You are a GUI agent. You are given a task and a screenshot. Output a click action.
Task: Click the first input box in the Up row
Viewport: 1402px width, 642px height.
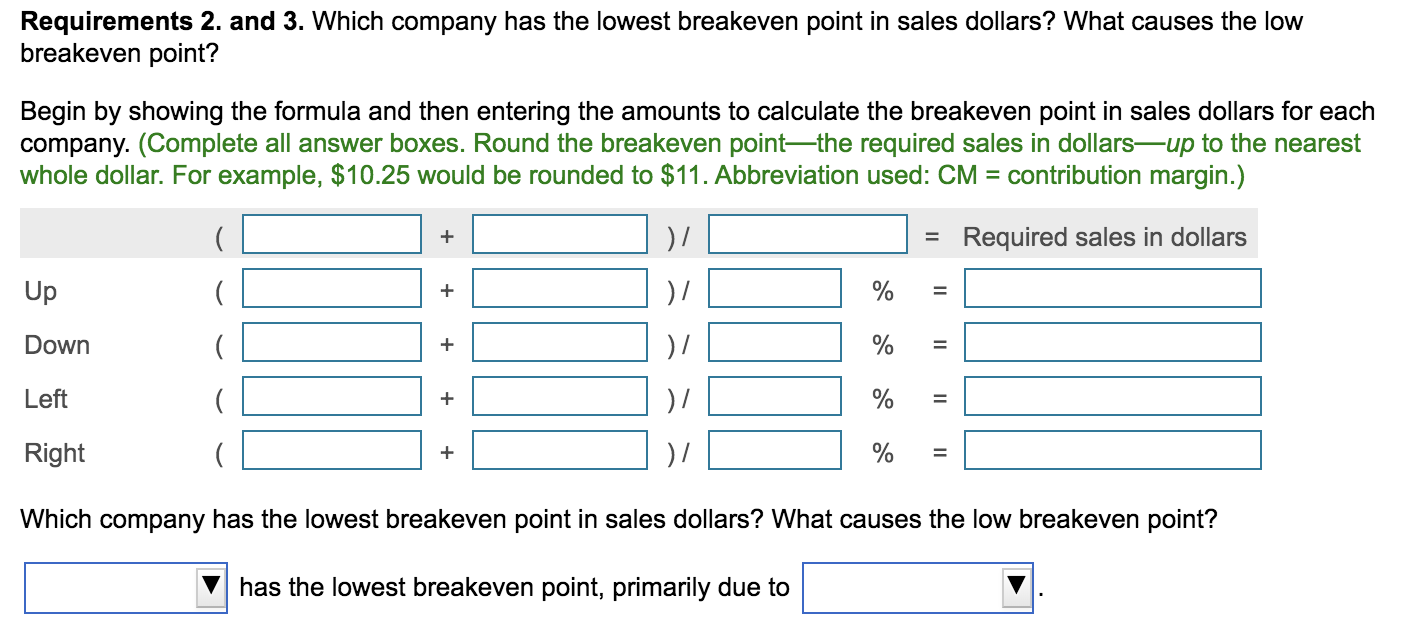pyautogui.click(x=330, y=288)
